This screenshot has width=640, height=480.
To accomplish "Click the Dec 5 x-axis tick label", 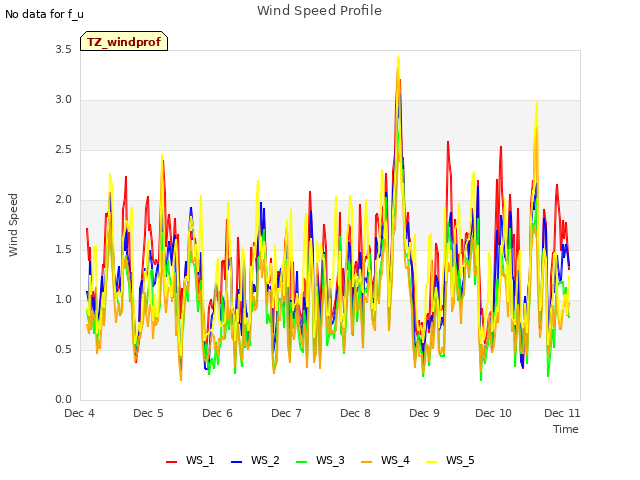I will 148,413.
